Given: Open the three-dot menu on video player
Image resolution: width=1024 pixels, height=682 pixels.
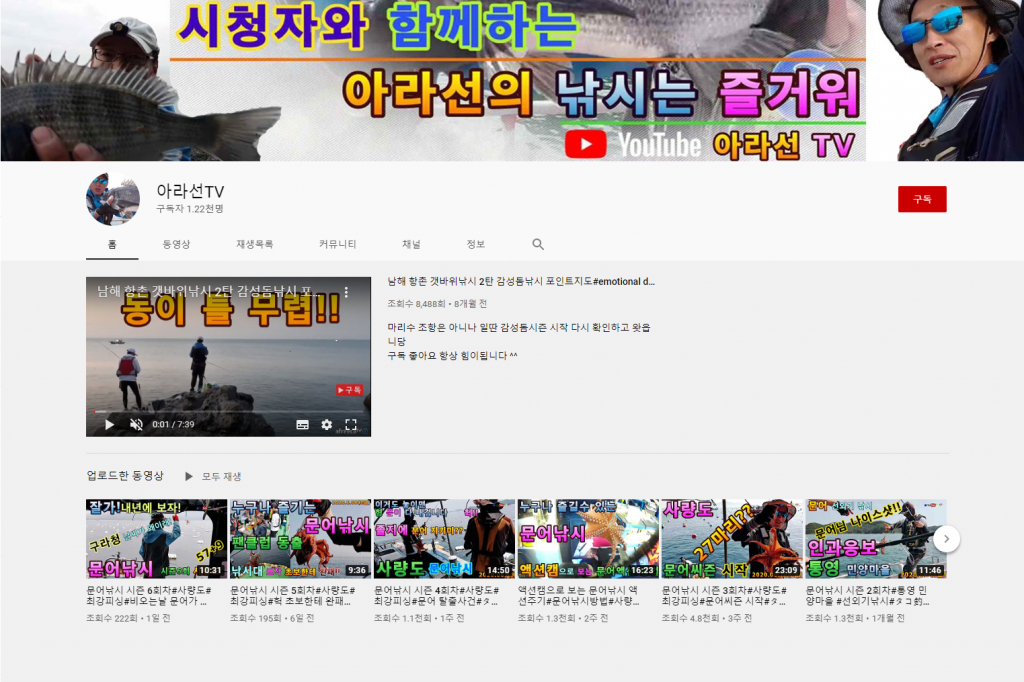Looking at the screenshot, I should 347,292.
